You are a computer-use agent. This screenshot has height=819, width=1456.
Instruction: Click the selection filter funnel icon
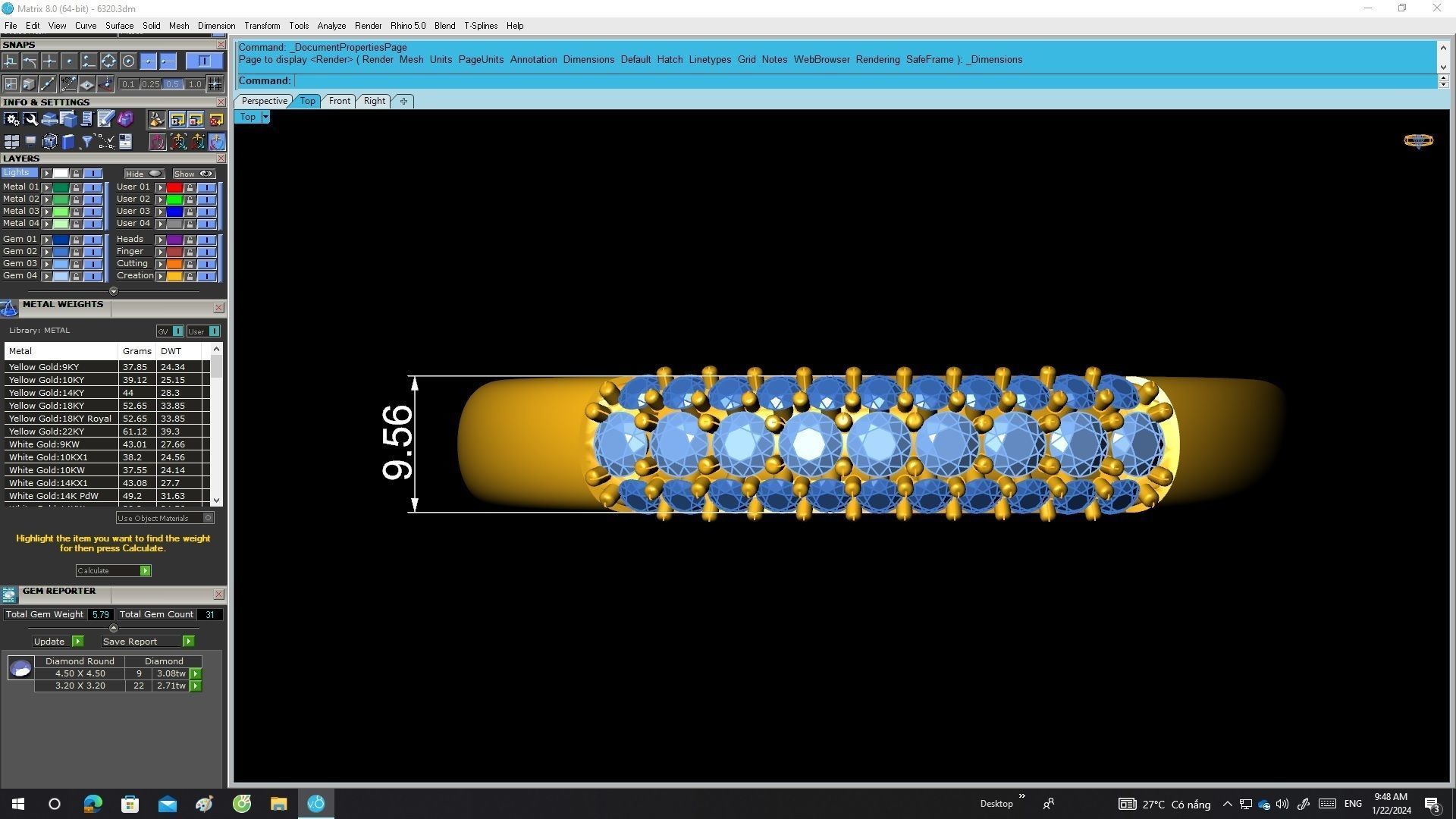click(87, 142)
